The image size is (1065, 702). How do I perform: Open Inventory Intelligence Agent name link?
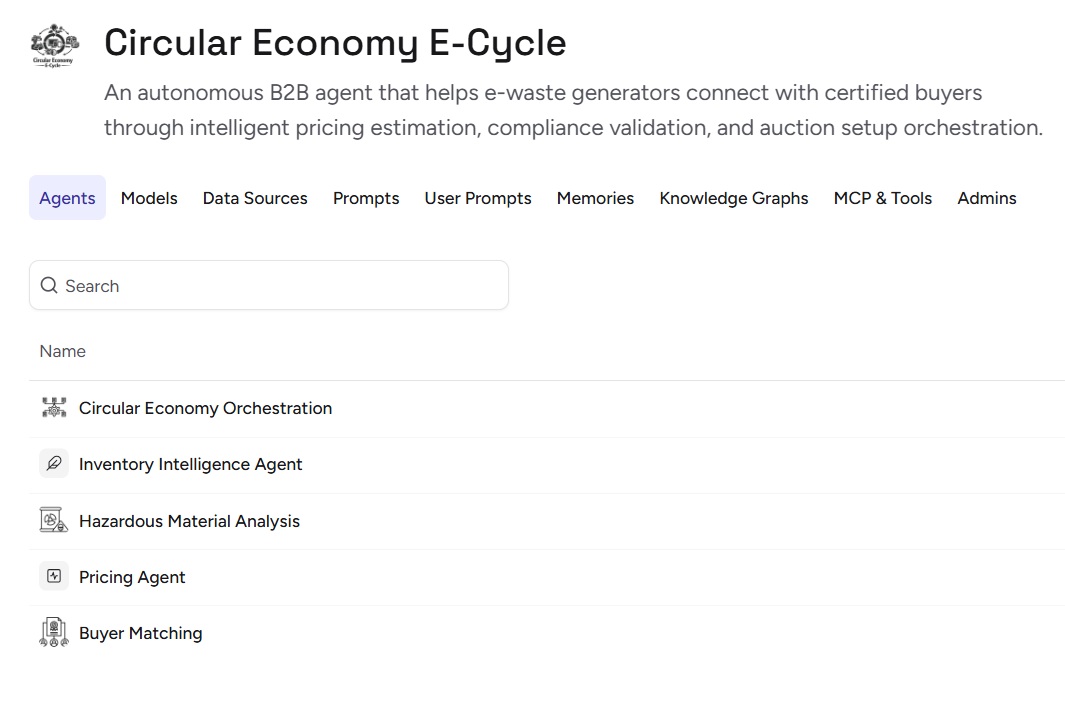(x=190, y=464)
